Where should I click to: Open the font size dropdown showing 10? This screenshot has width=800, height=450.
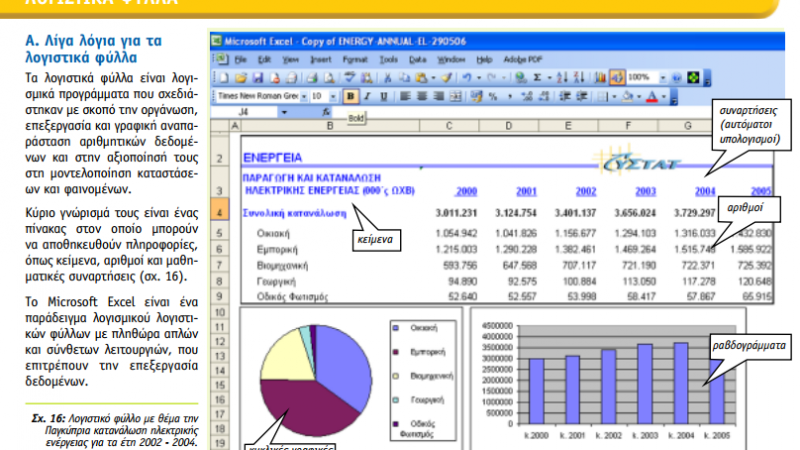click(x=333, y=96)
